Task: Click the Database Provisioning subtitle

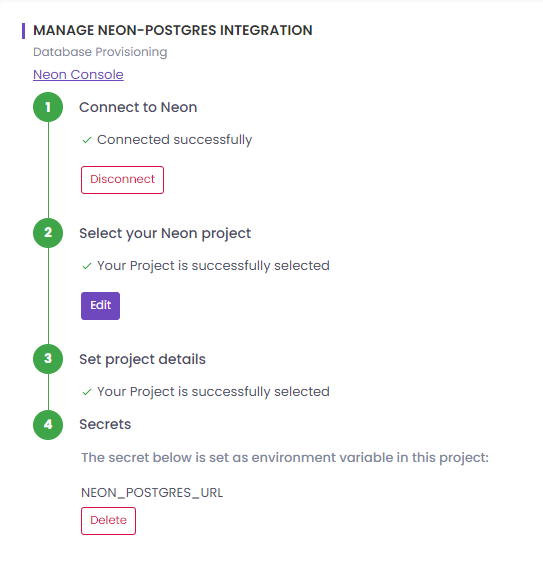Action: tap(100, 52)
